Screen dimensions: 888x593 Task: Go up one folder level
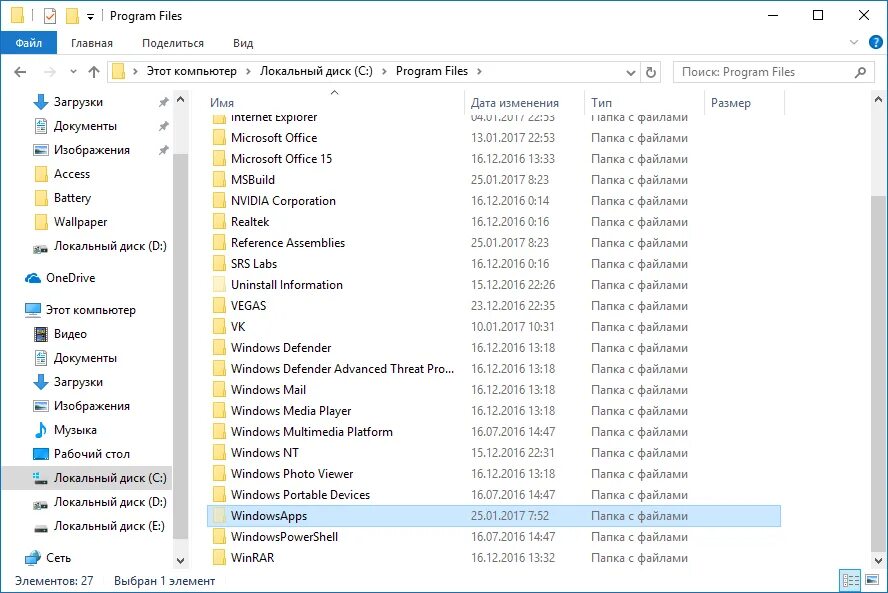94,72
